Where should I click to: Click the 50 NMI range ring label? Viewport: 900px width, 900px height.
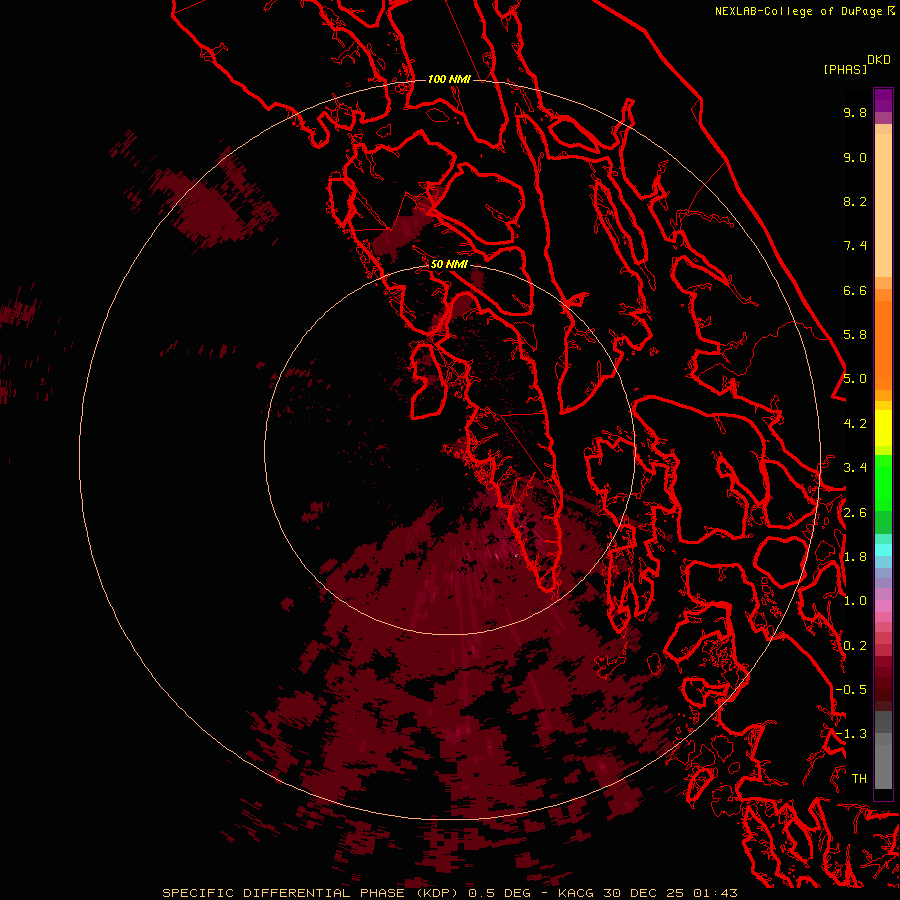click(x=449, y=264)
